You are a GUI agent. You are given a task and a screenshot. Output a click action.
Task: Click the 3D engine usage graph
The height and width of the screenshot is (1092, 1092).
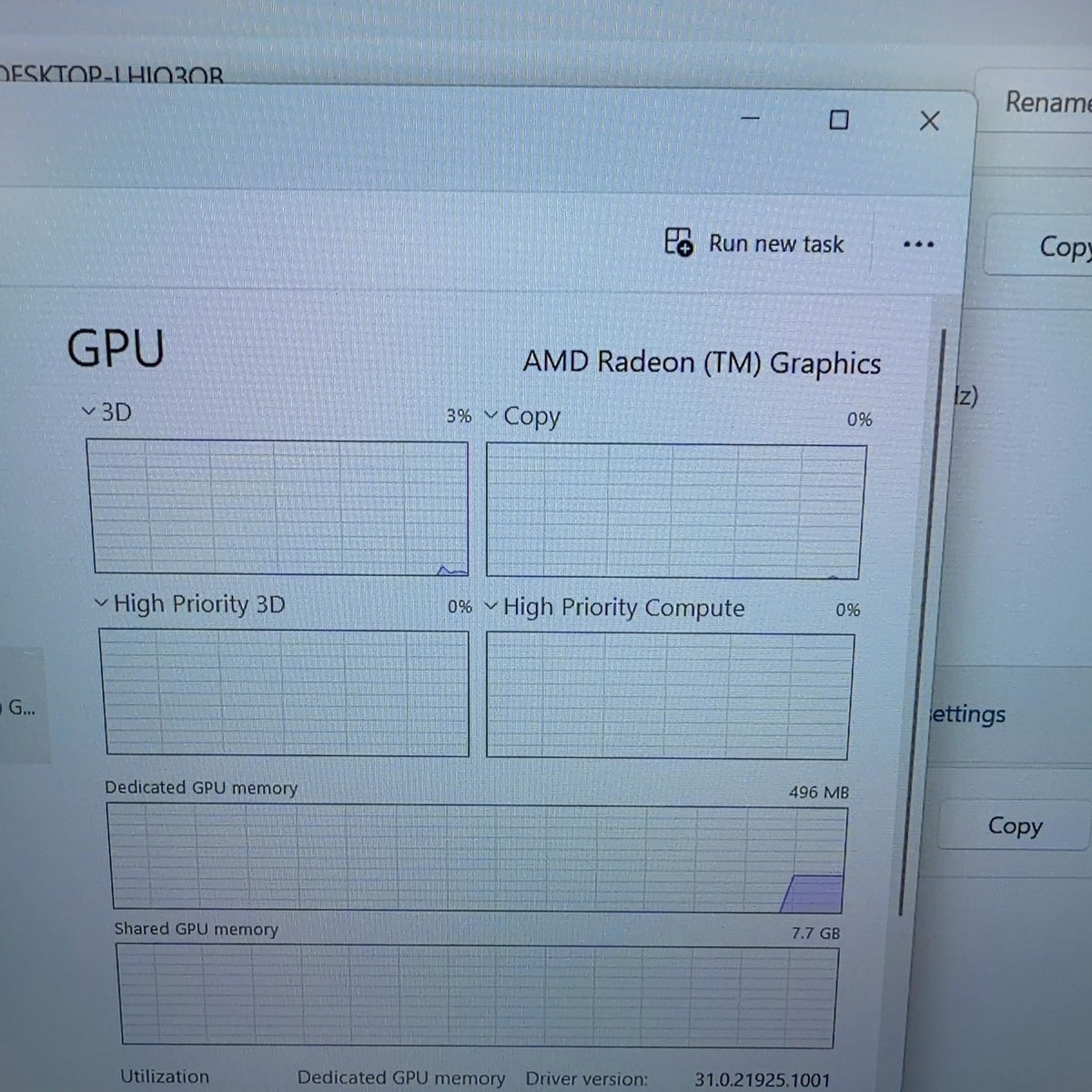point(278,508)
